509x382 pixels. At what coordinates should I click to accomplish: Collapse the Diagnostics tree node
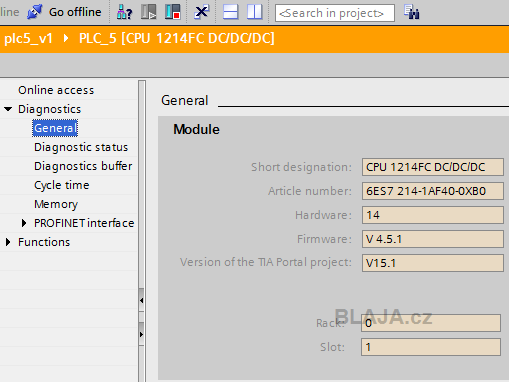point(8,109)
